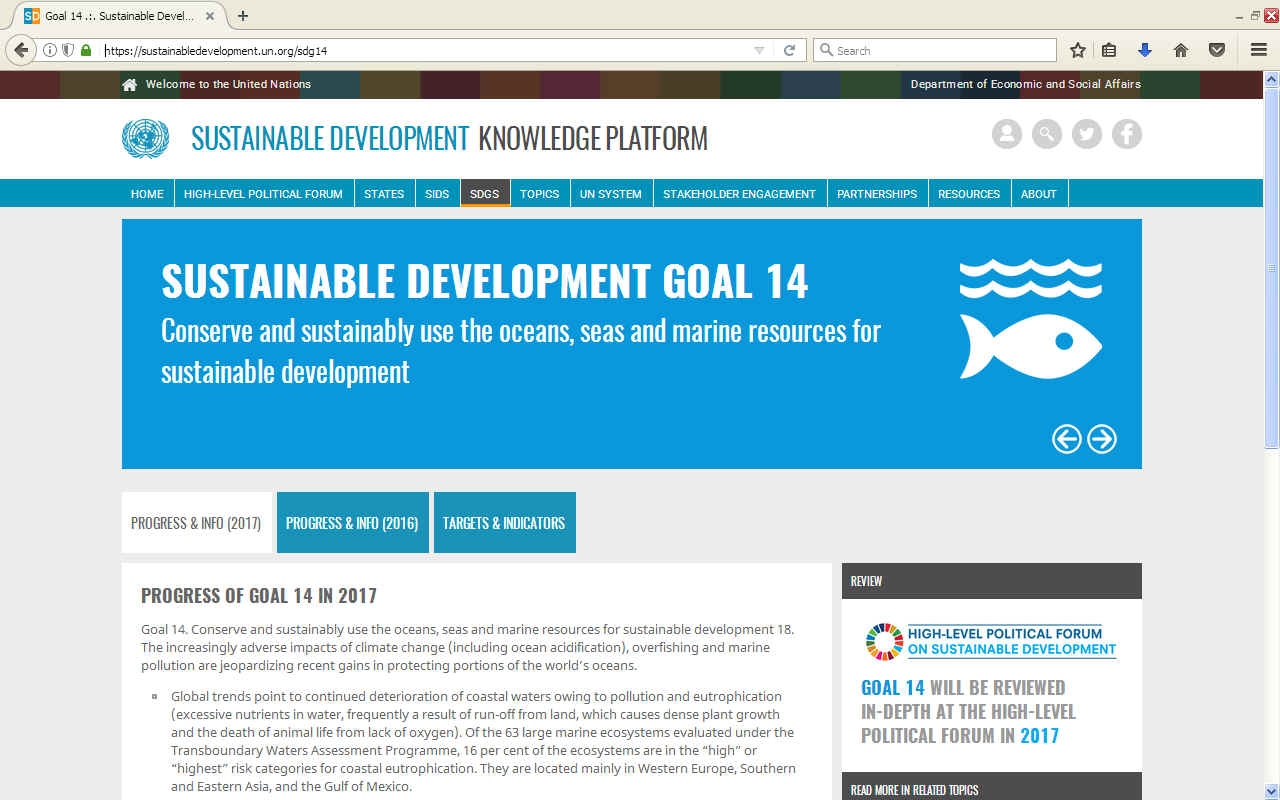The height and width of the screenshot is (800, 1280).
Task: Open the HOME menu item
Action: click(147, 194)
